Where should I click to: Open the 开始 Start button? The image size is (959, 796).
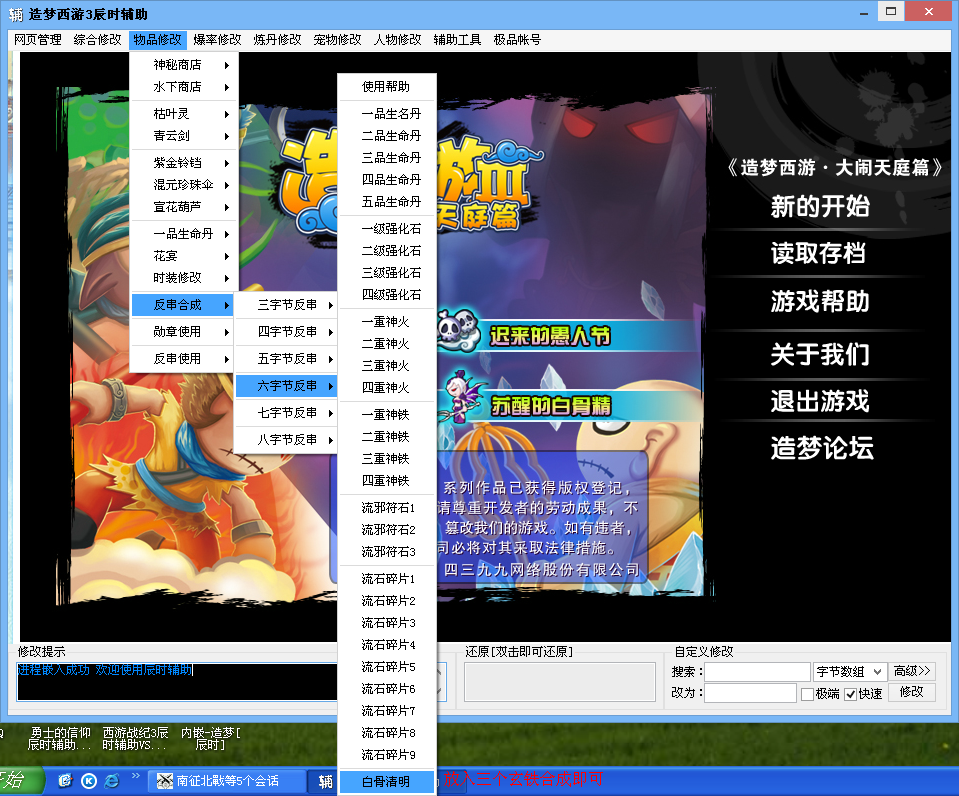[x=20, y=781]
